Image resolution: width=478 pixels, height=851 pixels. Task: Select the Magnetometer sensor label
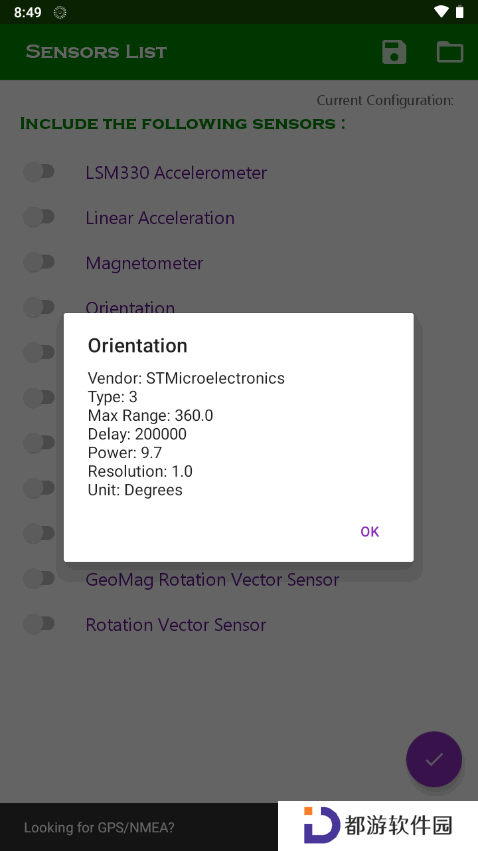tap(144, 263)
